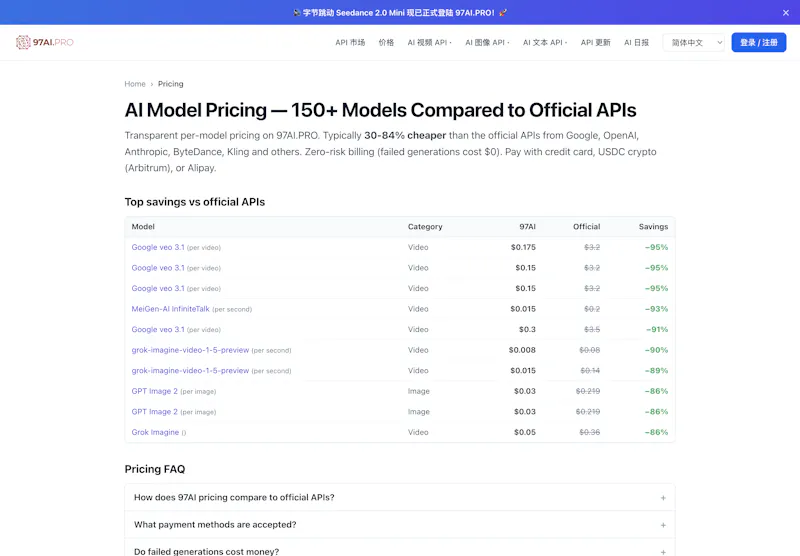Click the struck-through $3.5 official price

pos(592,330)
